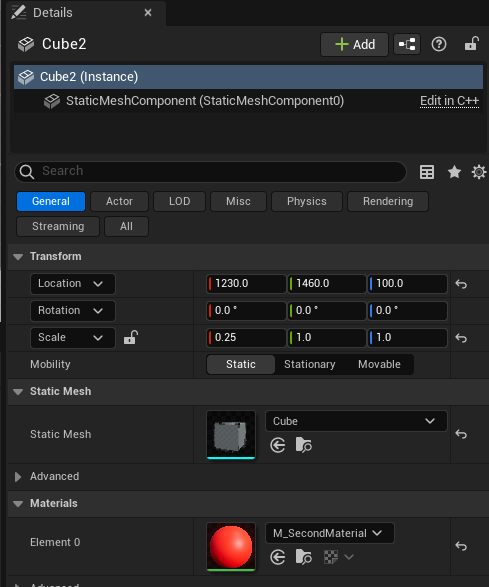Viewport: 489px width, 587px height.
Task: Select the Streaming filter tab
Action: coord(58,226)
